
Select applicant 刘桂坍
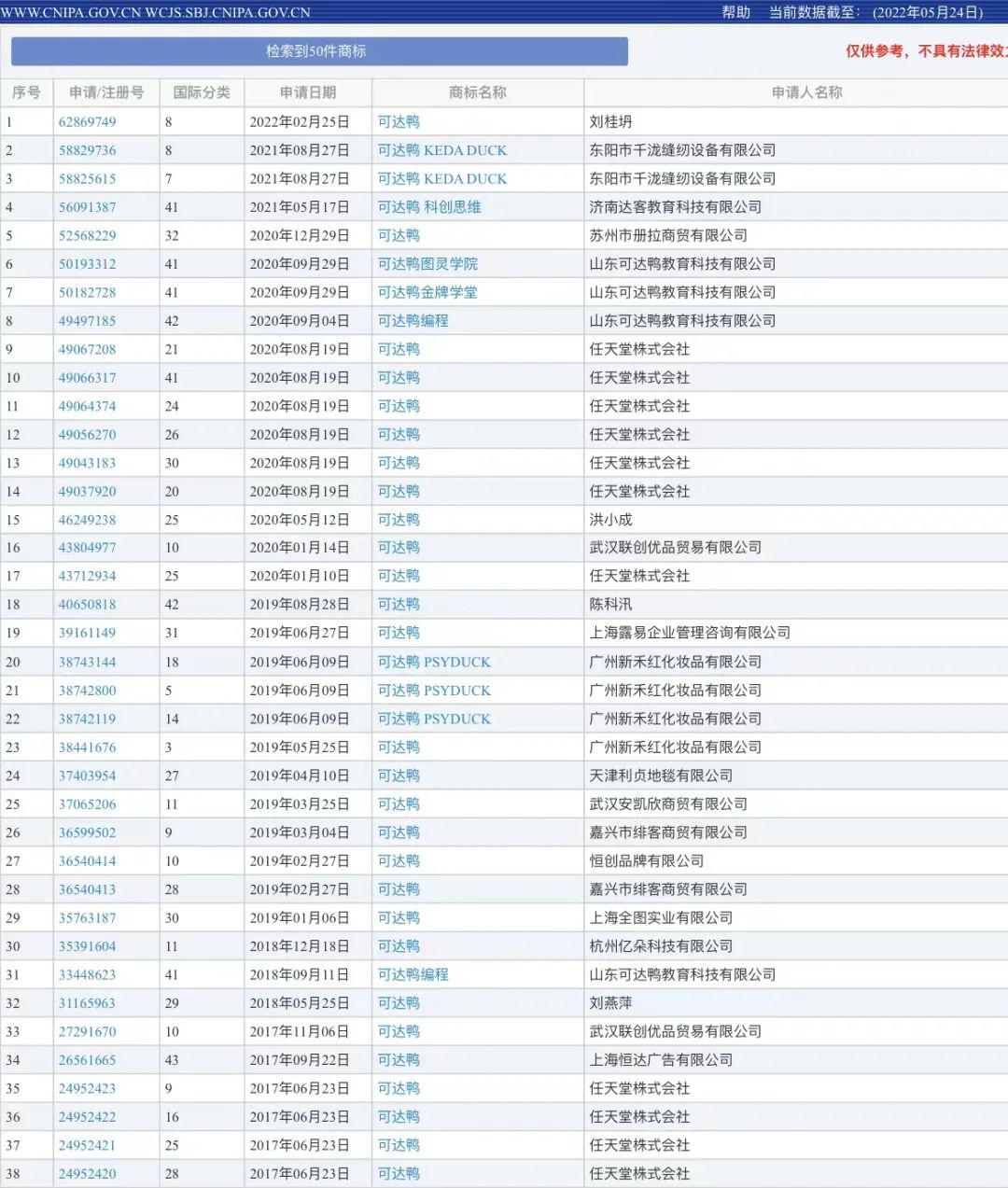pos(610,122)
